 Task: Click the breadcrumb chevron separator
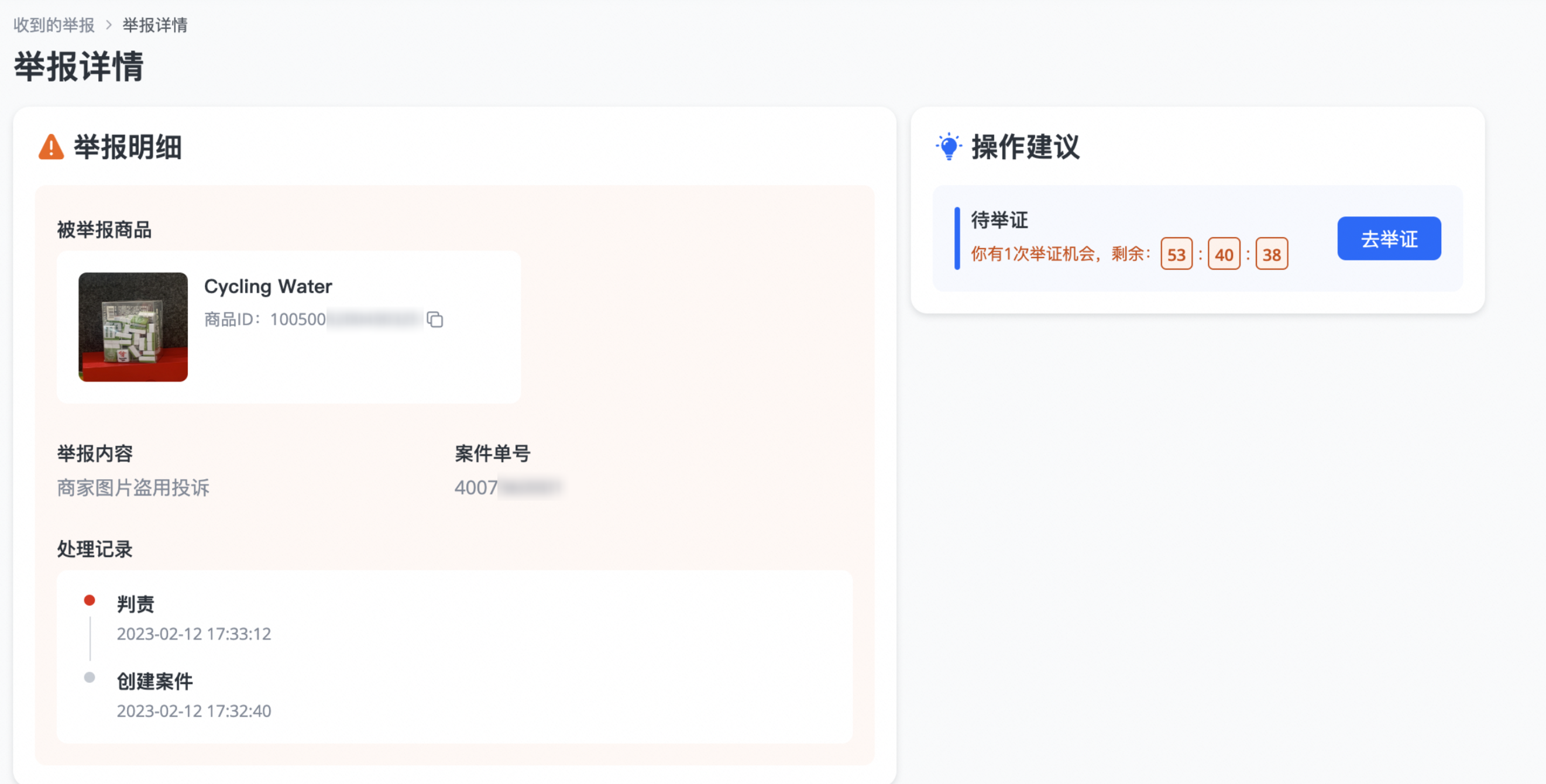(x=109, y=25)
